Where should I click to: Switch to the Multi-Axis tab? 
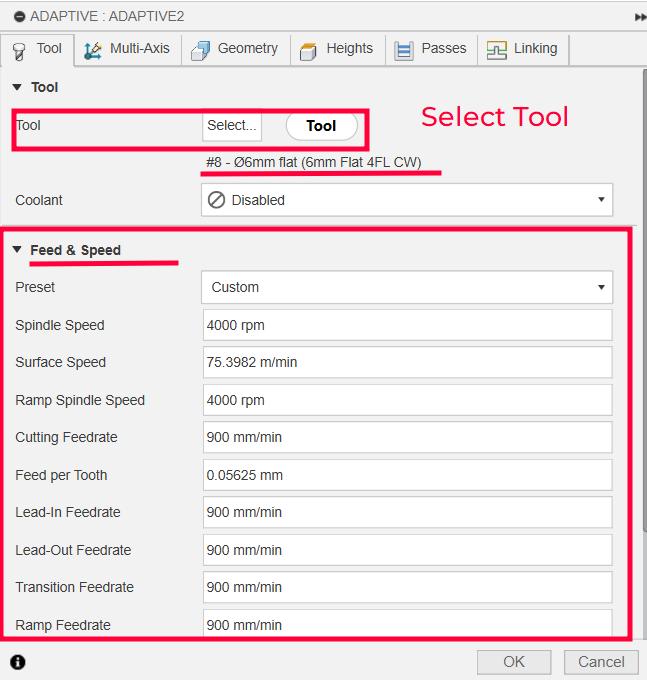point(127,50)
